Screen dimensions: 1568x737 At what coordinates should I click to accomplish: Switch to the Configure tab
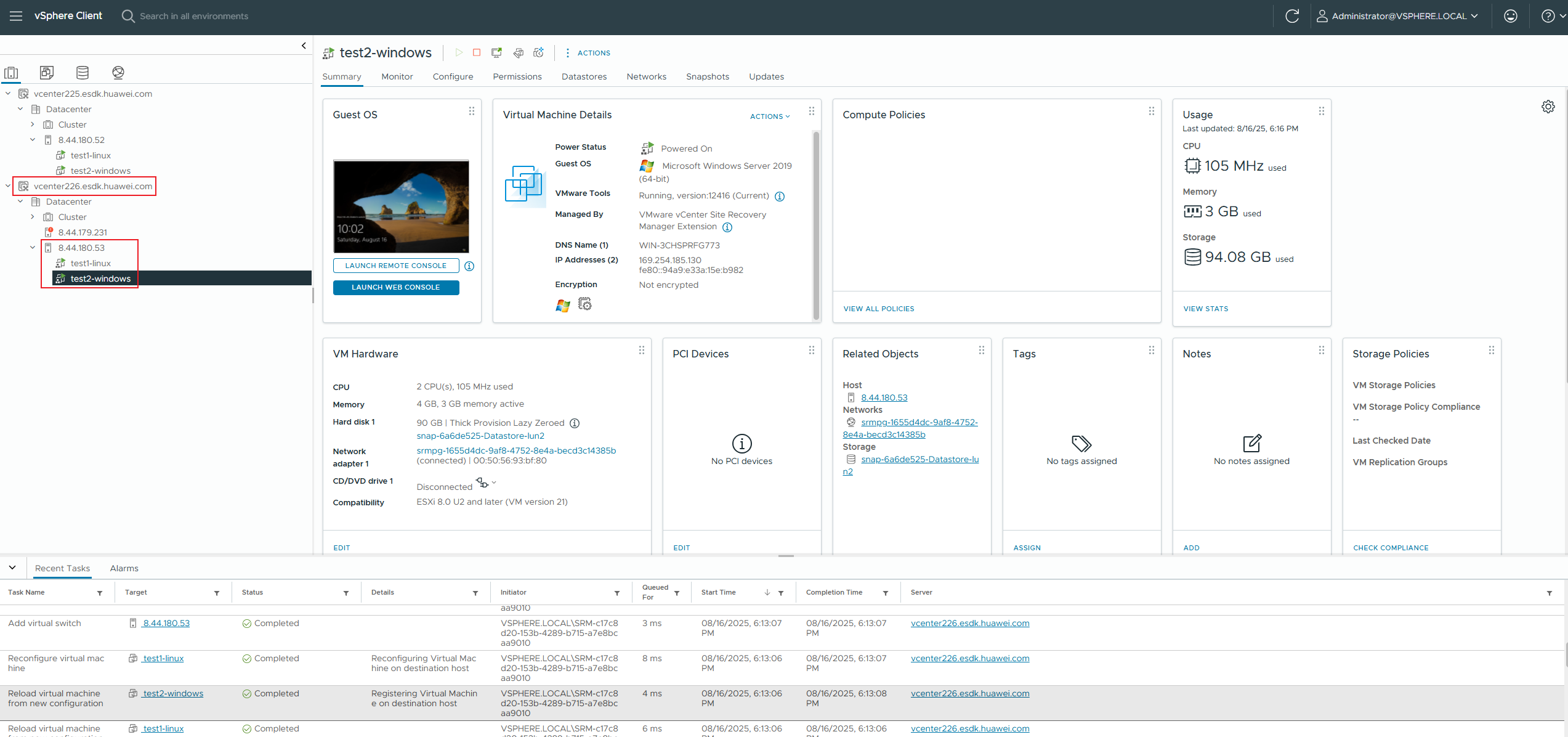tap(453, 76)
